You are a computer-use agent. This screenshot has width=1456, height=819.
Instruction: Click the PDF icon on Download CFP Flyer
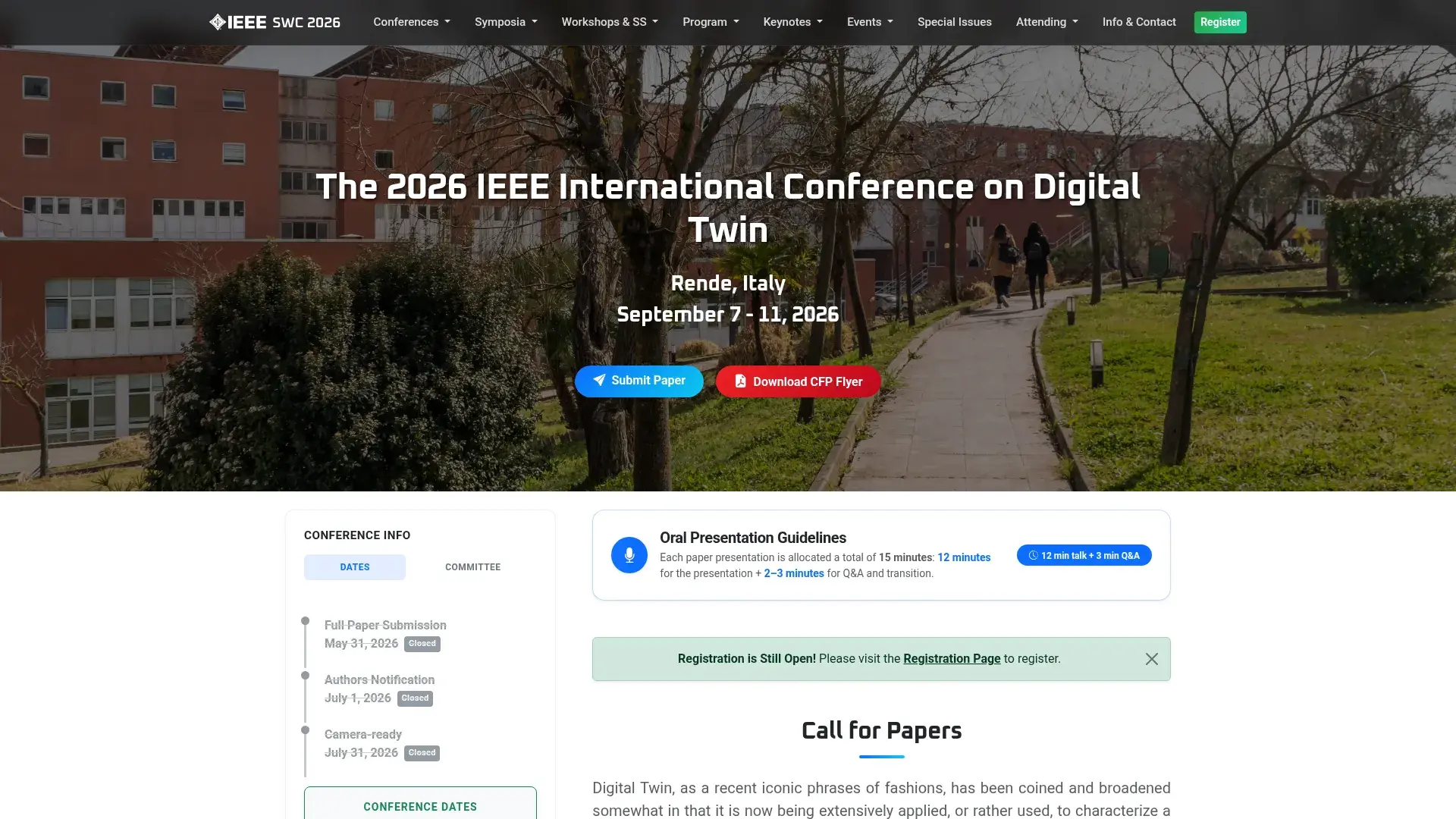pyautogui.click(x=741, y=381)
